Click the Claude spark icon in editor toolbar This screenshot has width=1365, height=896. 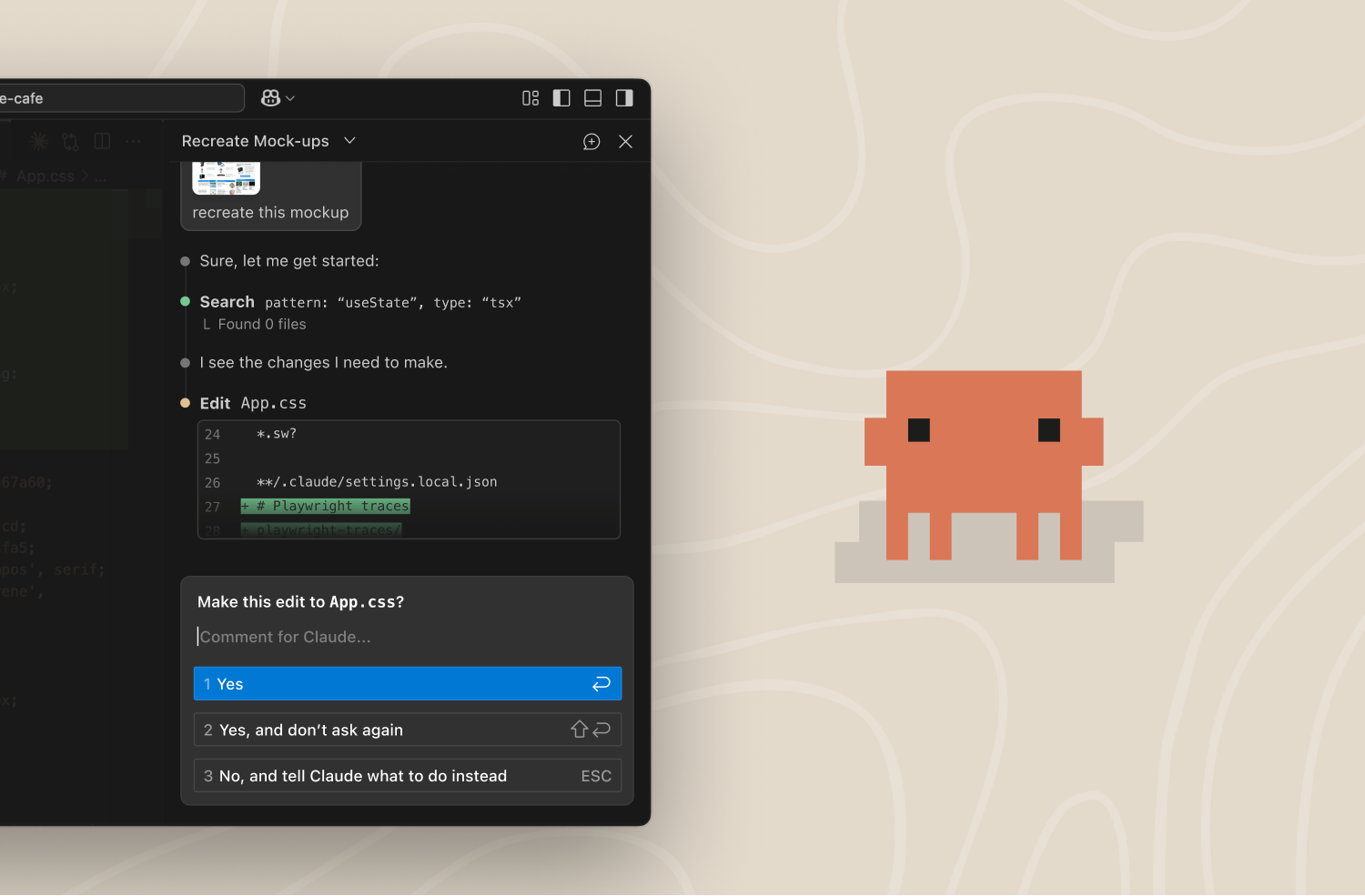pos(39,141)
